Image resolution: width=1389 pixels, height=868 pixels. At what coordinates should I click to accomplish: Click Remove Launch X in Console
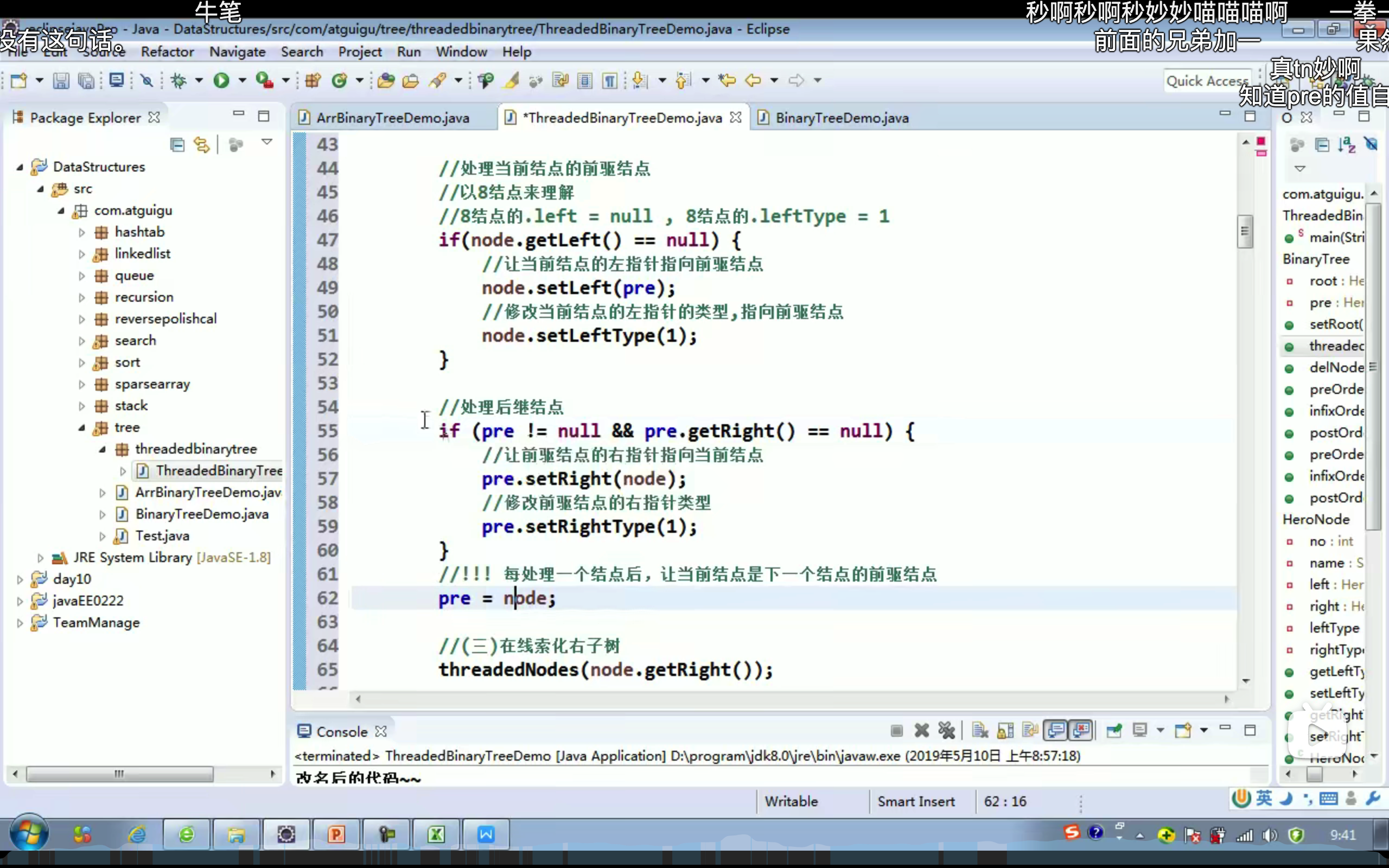tap(922, 730)
